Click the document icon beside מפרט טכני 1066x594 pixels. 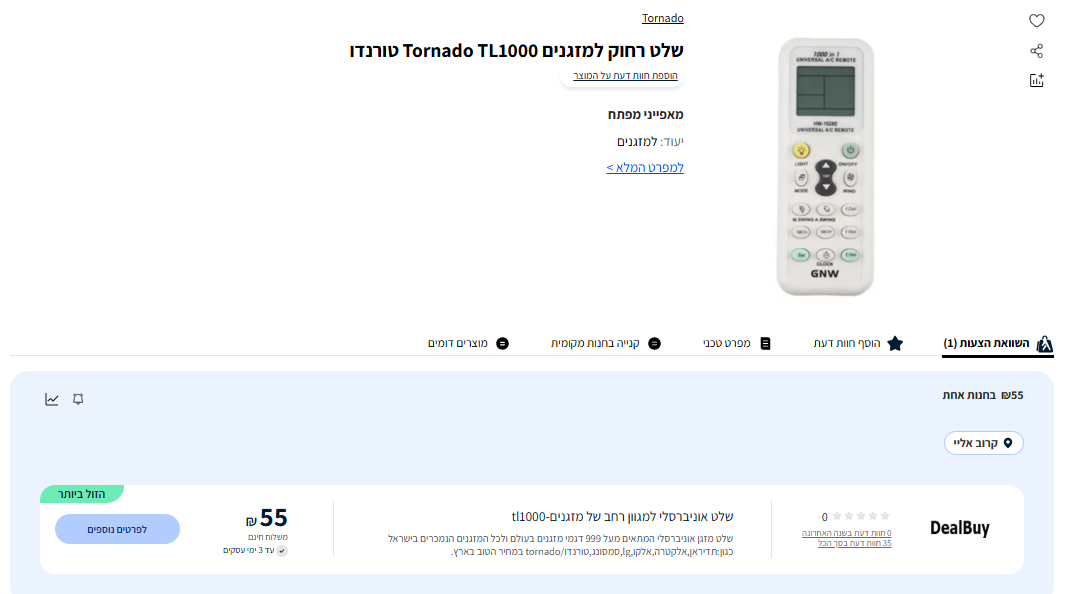(766, 343)
